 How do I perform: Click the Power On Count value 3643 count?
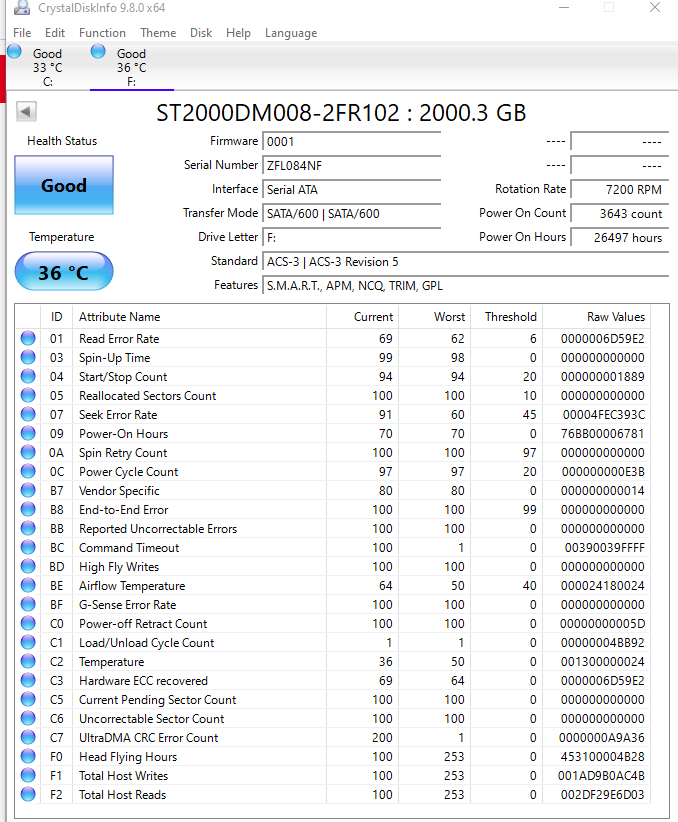[620, 213]
